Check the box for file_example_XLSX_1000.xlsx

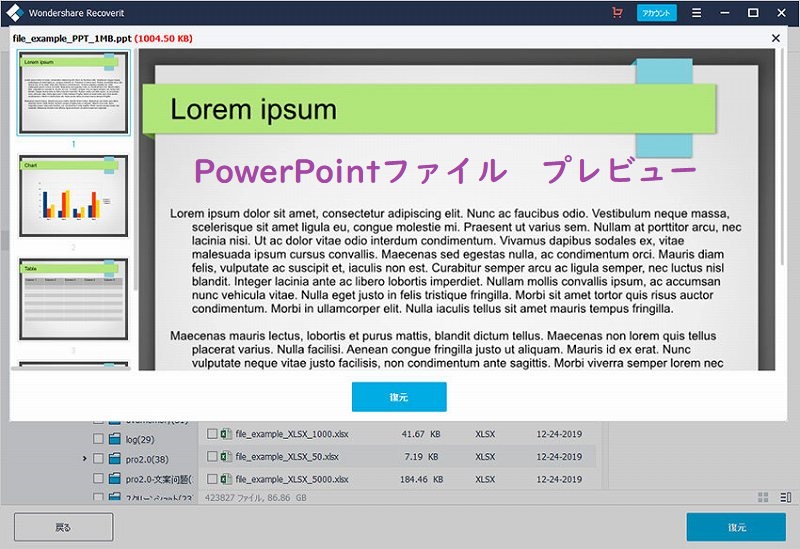tap(212, 434)
